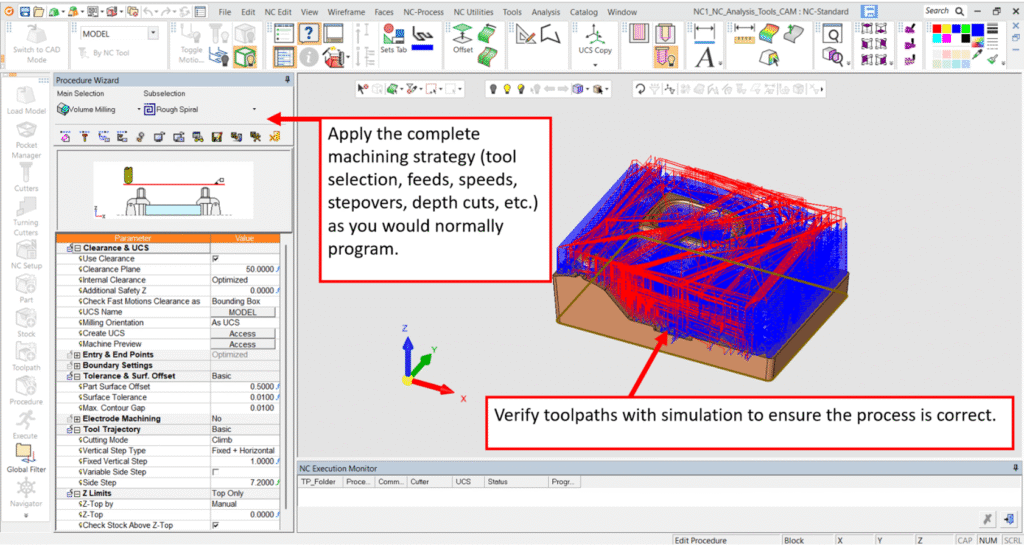The height and width of the screenshot is (545, 1024).
Task: Open the Sets Tab tool
Action: point(392,39)
